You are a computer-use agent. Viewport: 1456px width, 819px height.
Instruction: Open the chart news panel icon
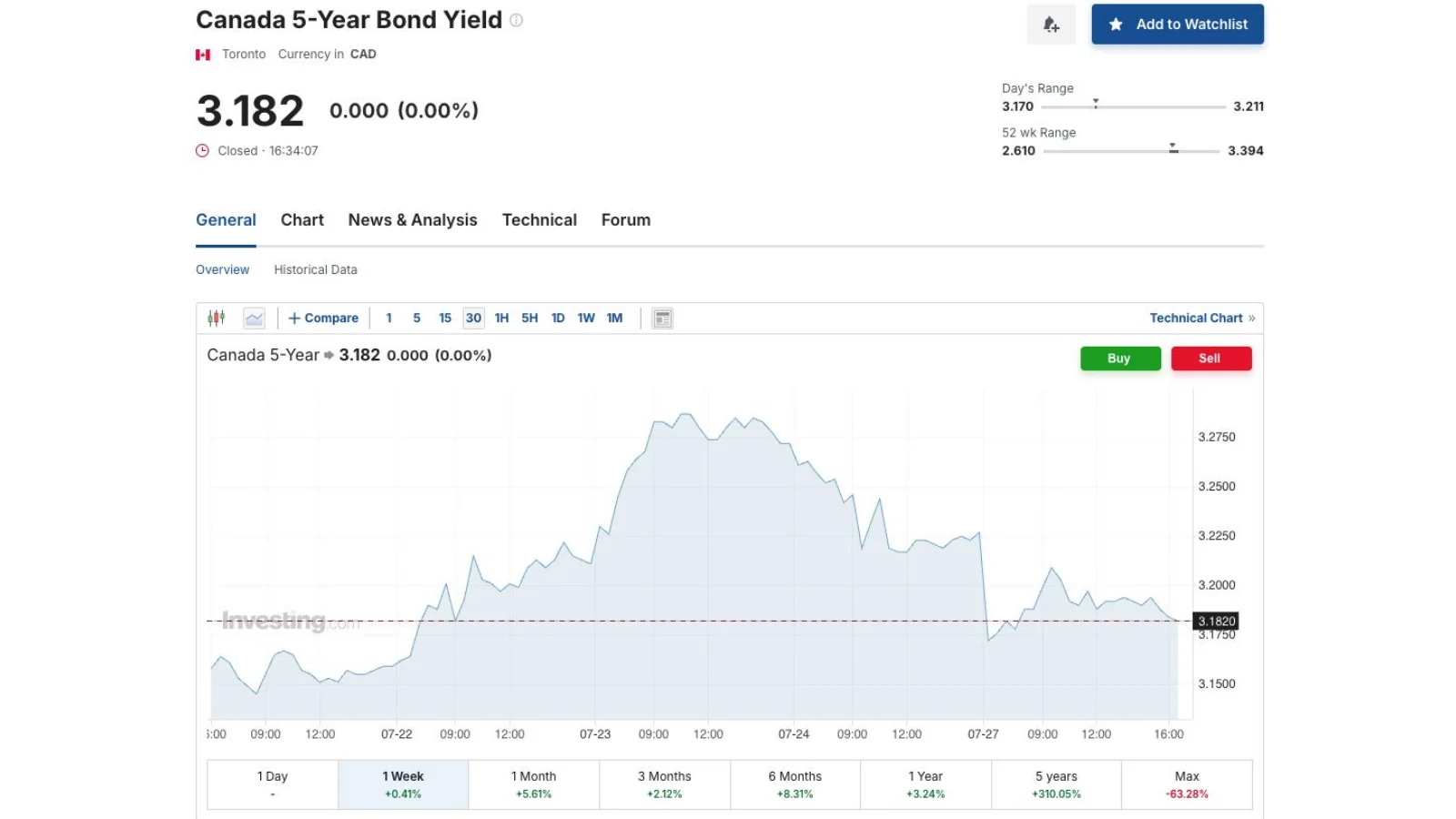click(x=662, y=318)
